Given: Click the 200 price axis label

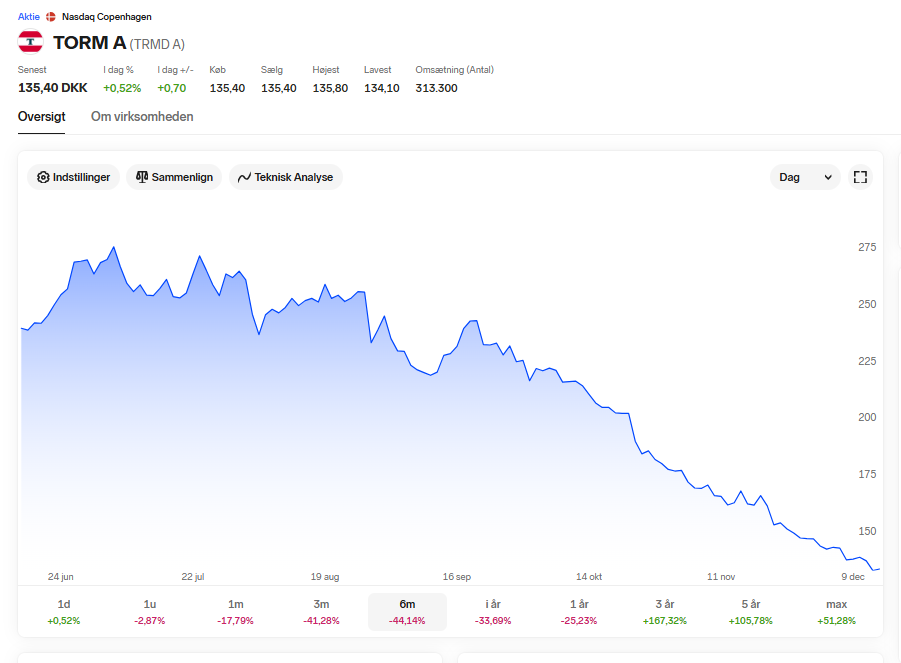Looking at the screenshot, I should point(867,417).
